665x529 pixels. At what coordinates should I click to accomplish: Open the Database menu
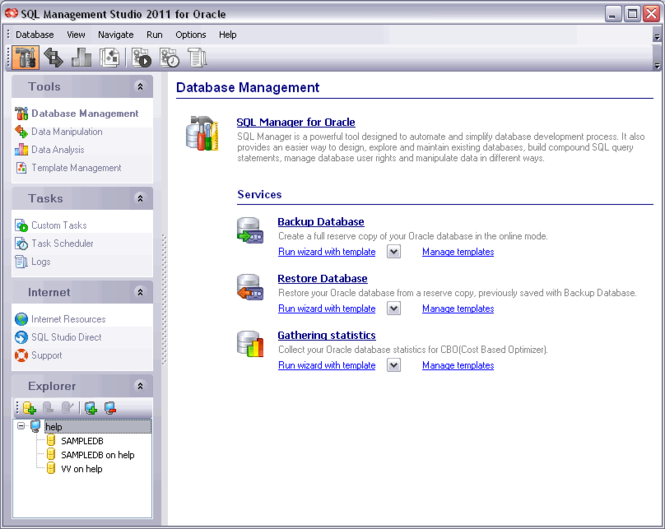click(34, 35)
